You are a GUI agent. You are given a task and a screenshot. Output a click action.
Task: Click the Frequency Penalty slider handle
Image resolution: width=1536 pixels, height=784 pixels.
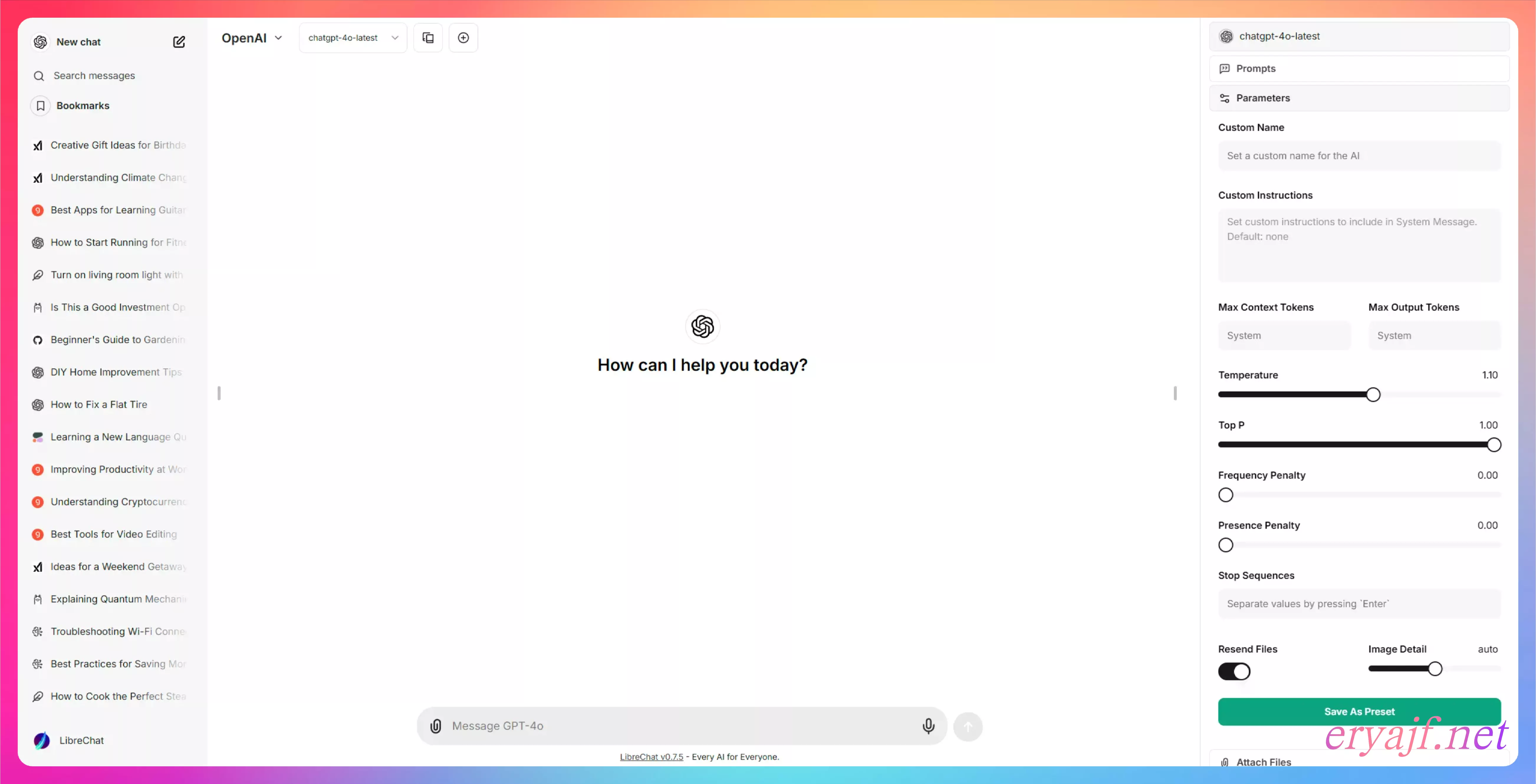click(1225, 495)
